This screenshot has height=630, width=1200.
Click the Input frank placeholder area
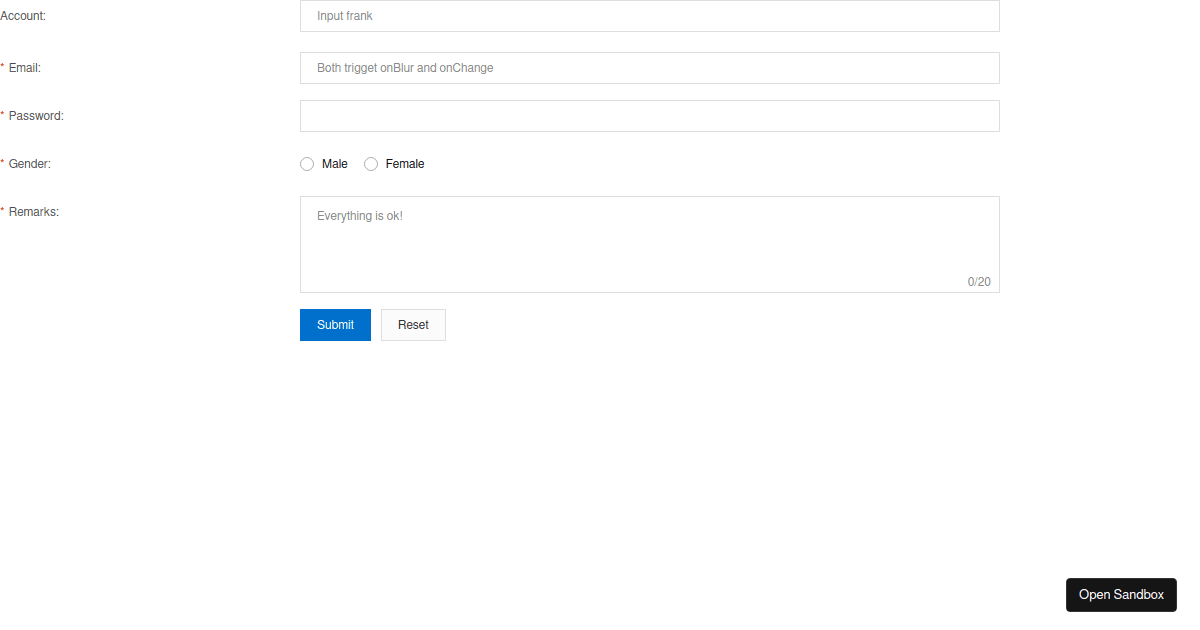pyautogui.click(x=344, y=15)
